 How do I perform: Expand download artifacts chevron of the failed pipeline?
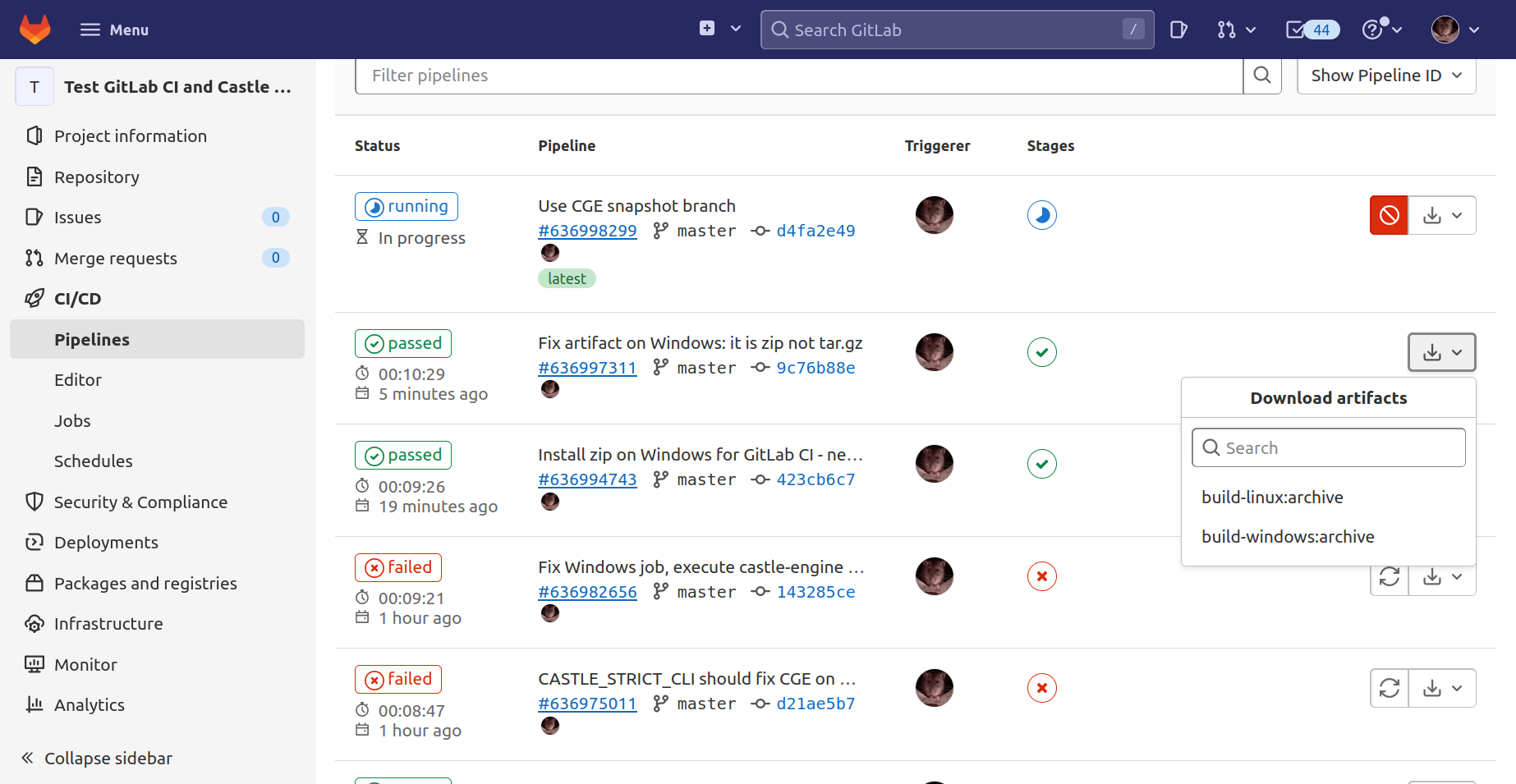tap(1459, 577)
